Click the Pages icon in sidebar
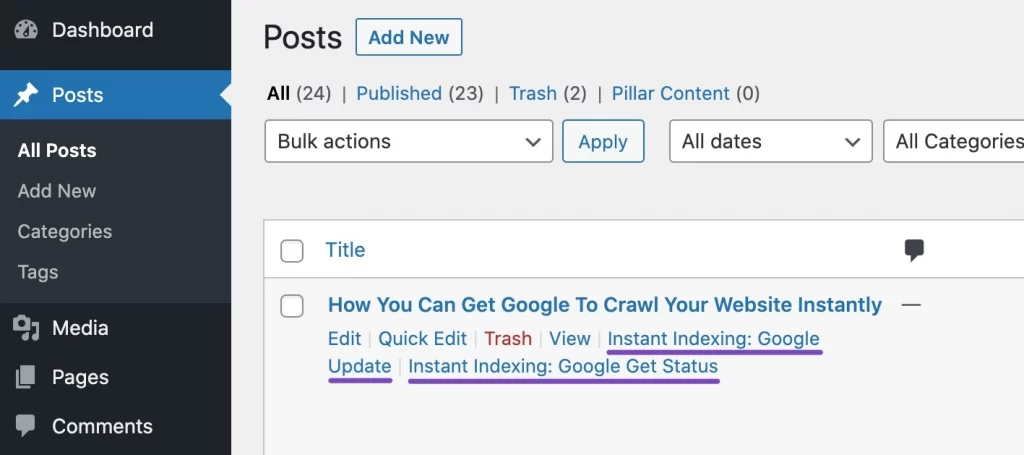The image size is (1024, 455). click(x=26, y=377)
